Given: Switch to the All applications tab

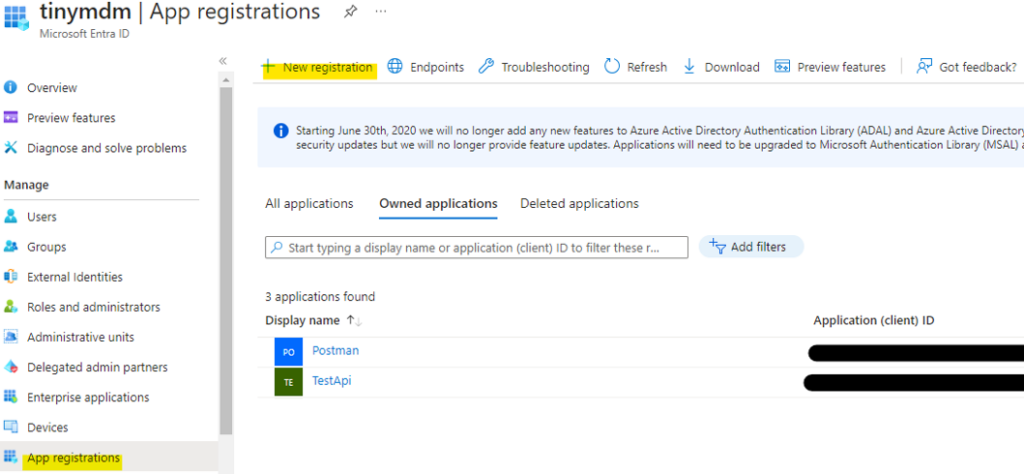Looking at the screenshot, I should click(309, 204).
